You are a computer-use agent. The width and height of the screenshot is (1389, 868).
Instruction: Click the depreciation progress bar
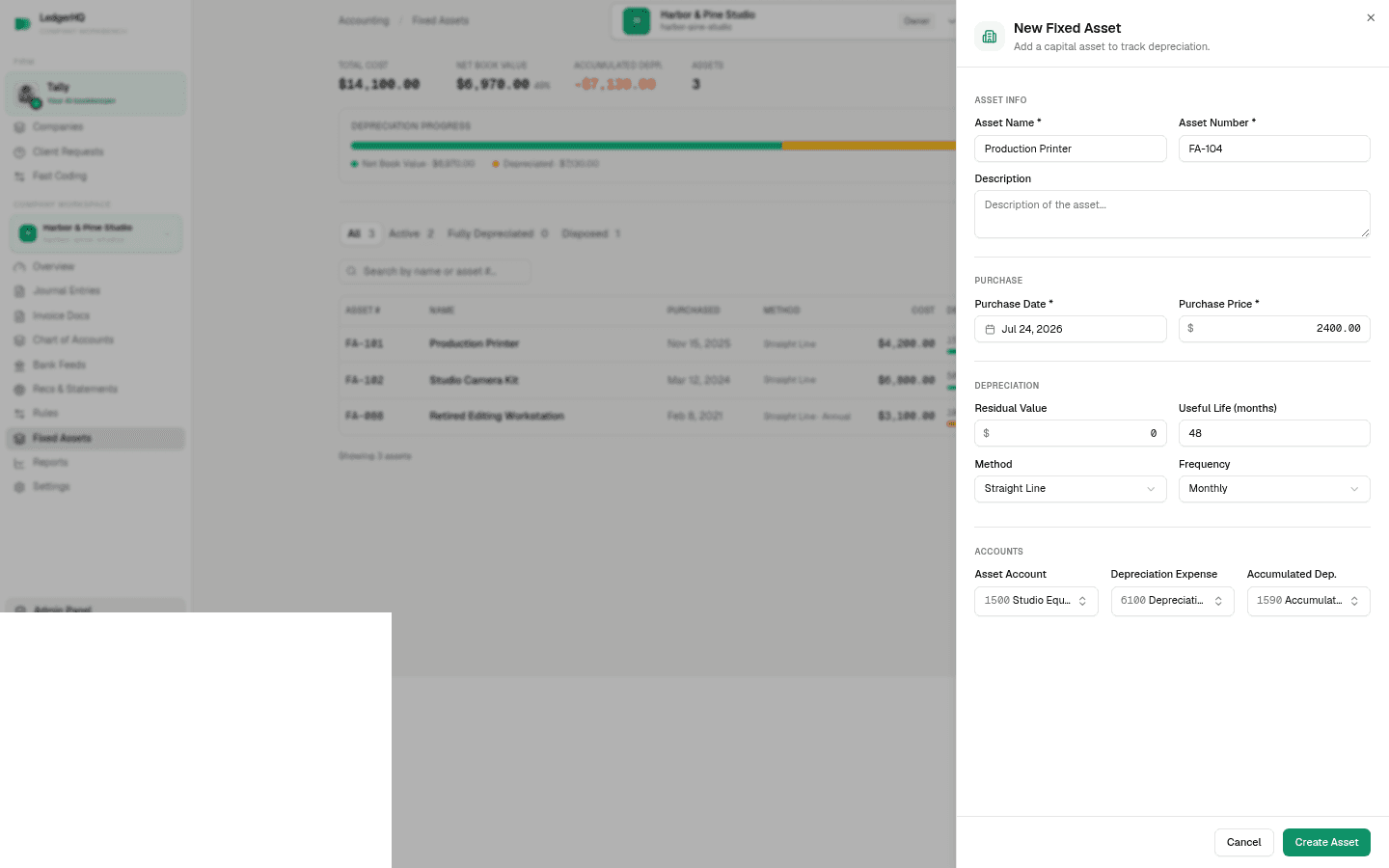click(x=653, y=146)
